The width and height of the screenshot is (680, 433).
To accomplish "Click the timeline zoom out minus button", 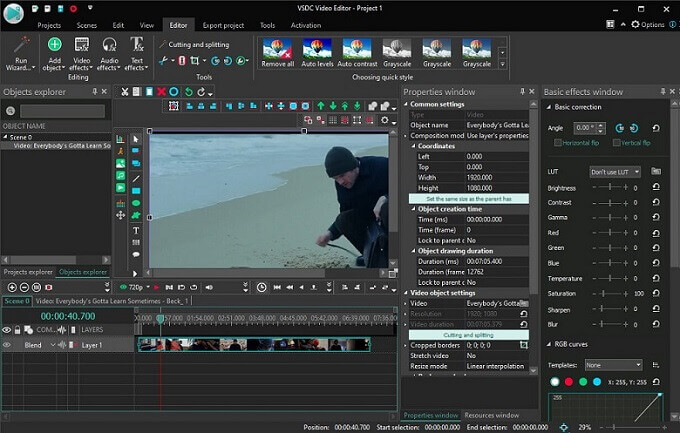I will tap(24, 287).
